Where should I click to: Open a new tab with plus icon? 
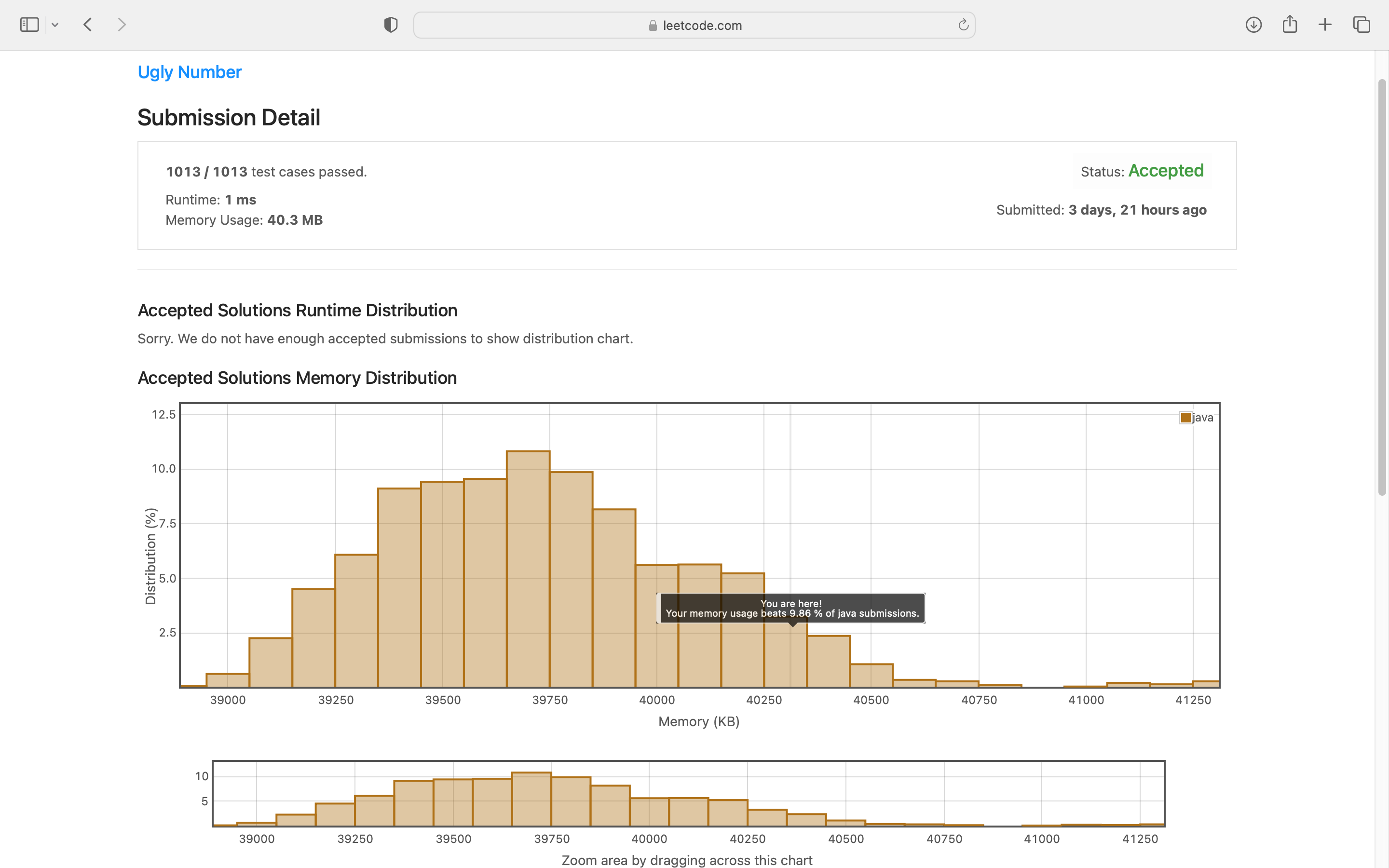tap(1325, 25)
